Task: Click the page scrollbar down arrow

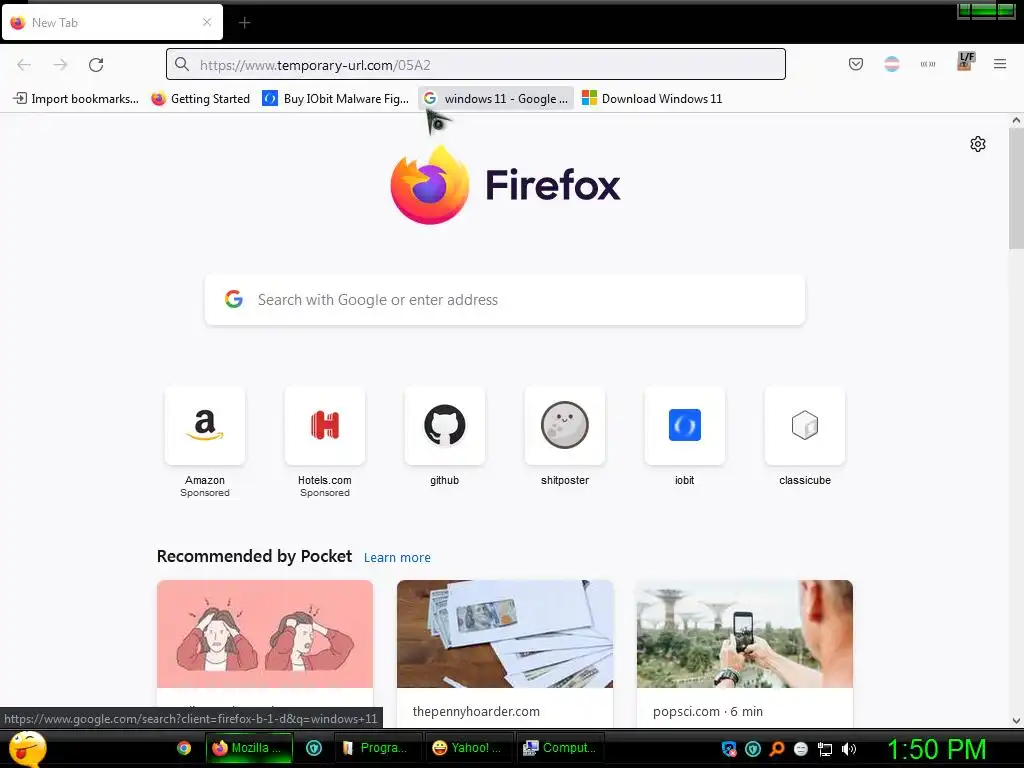Action: [x=1016, y=721]
